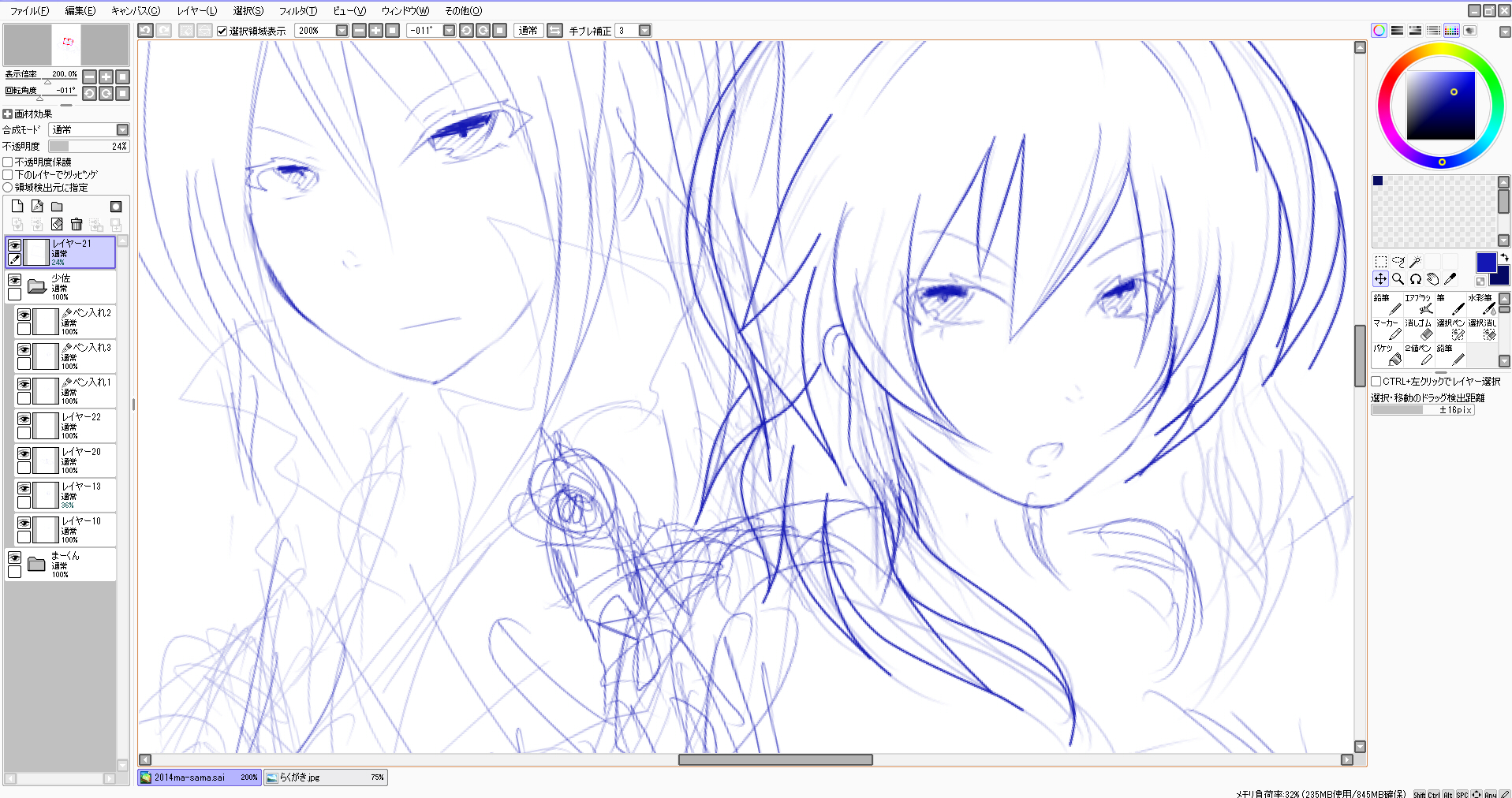Select the Zoom magnifier tool
1512x798 pixels.
coord(1398,279)
